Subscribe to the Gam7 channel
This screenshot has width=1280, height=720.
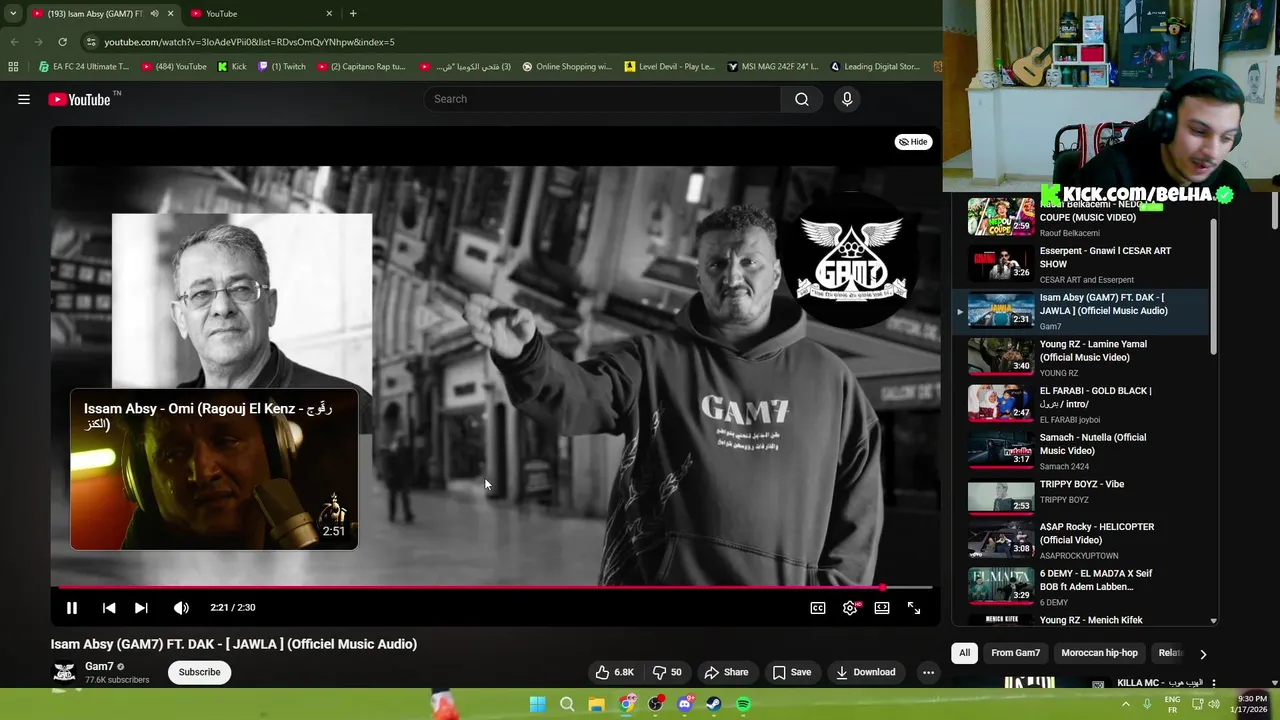click(199, 672)
